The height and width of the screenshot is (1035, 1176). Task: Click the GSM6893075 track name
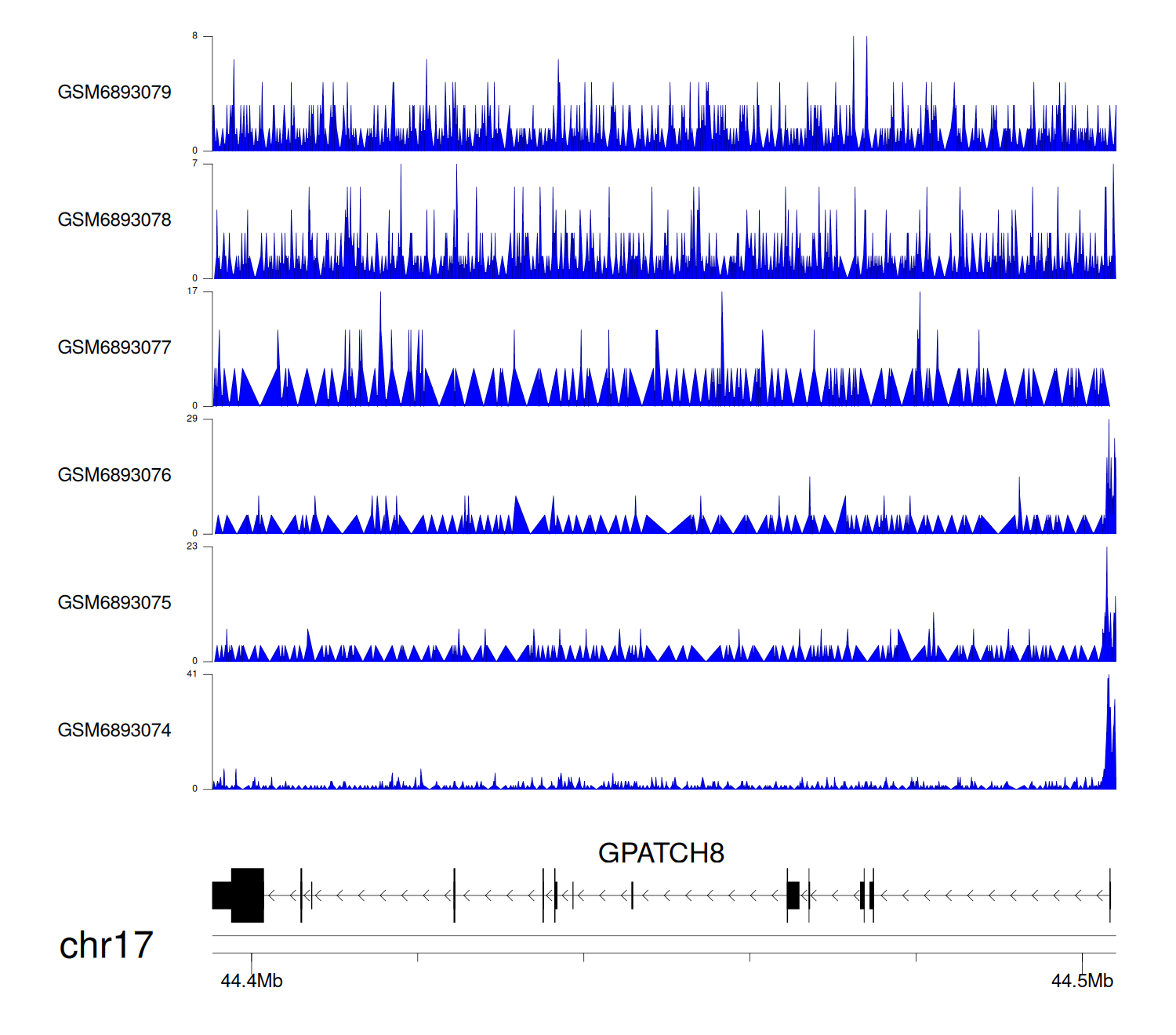click(114, 603)
